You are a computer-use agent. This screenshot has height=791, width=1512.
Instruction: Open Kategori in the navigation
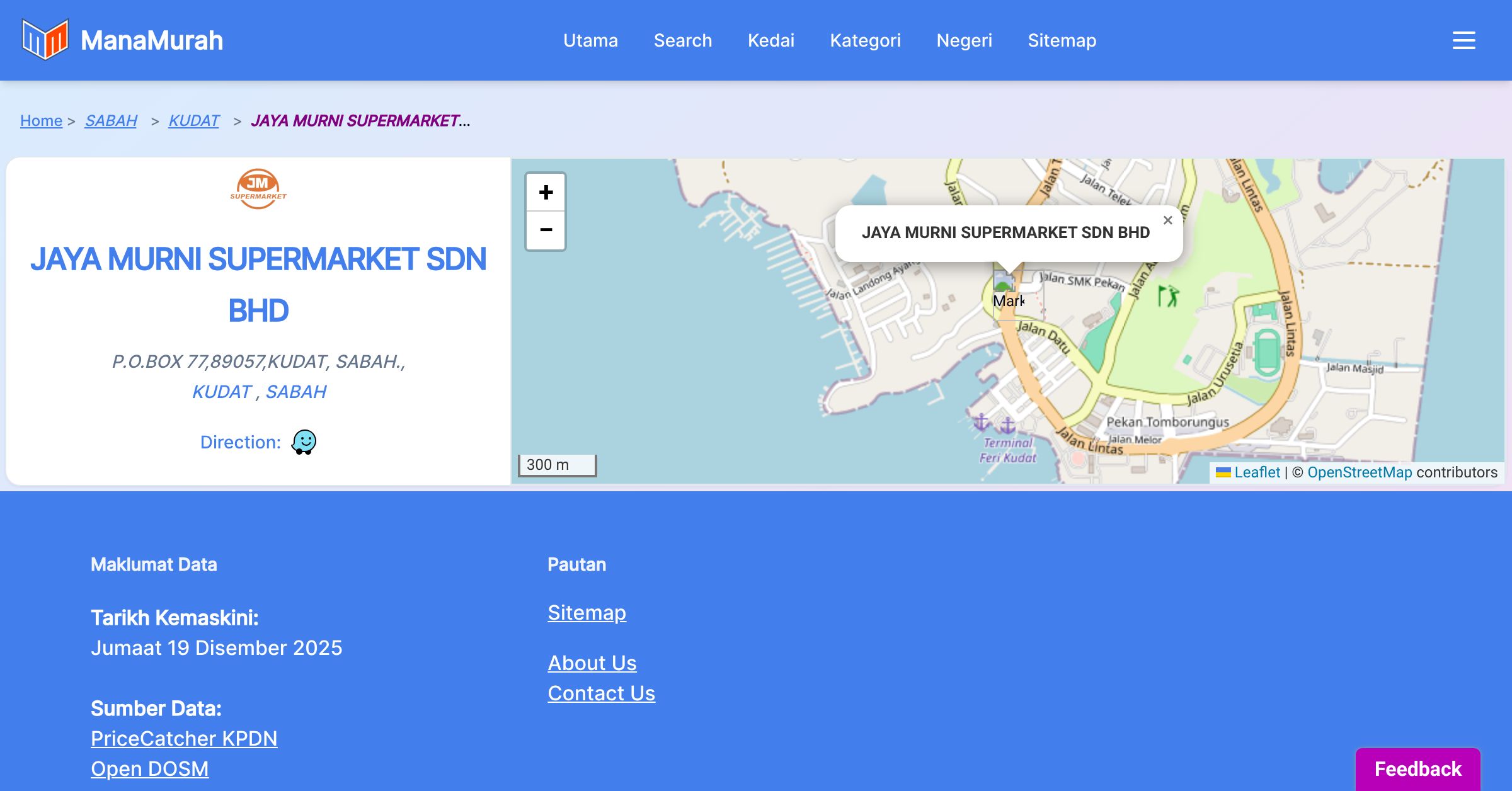point(865,40)
